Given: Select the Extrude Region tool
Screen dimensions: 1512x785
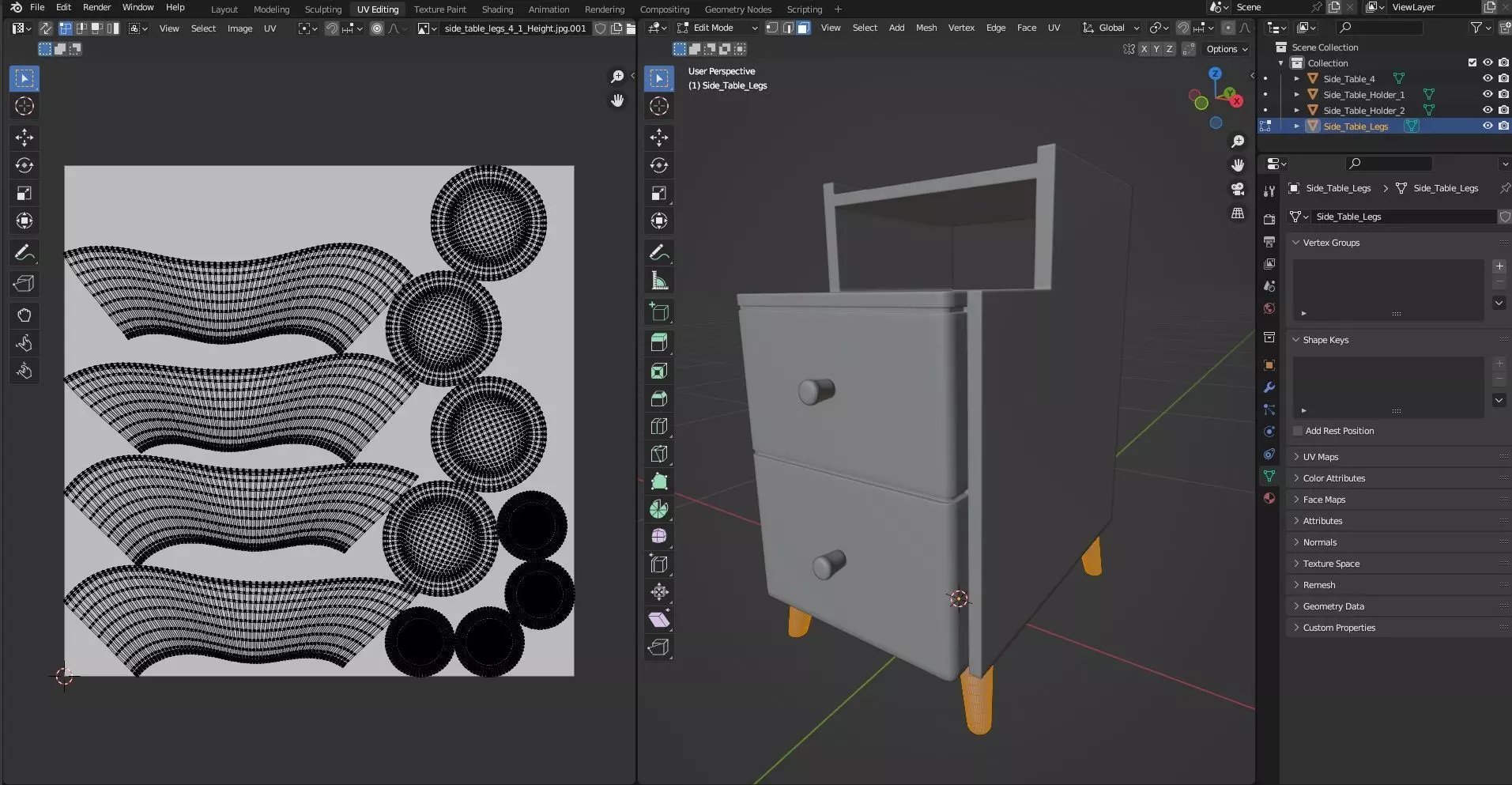Looking at the screenshot, I should (x=659, y=342).
